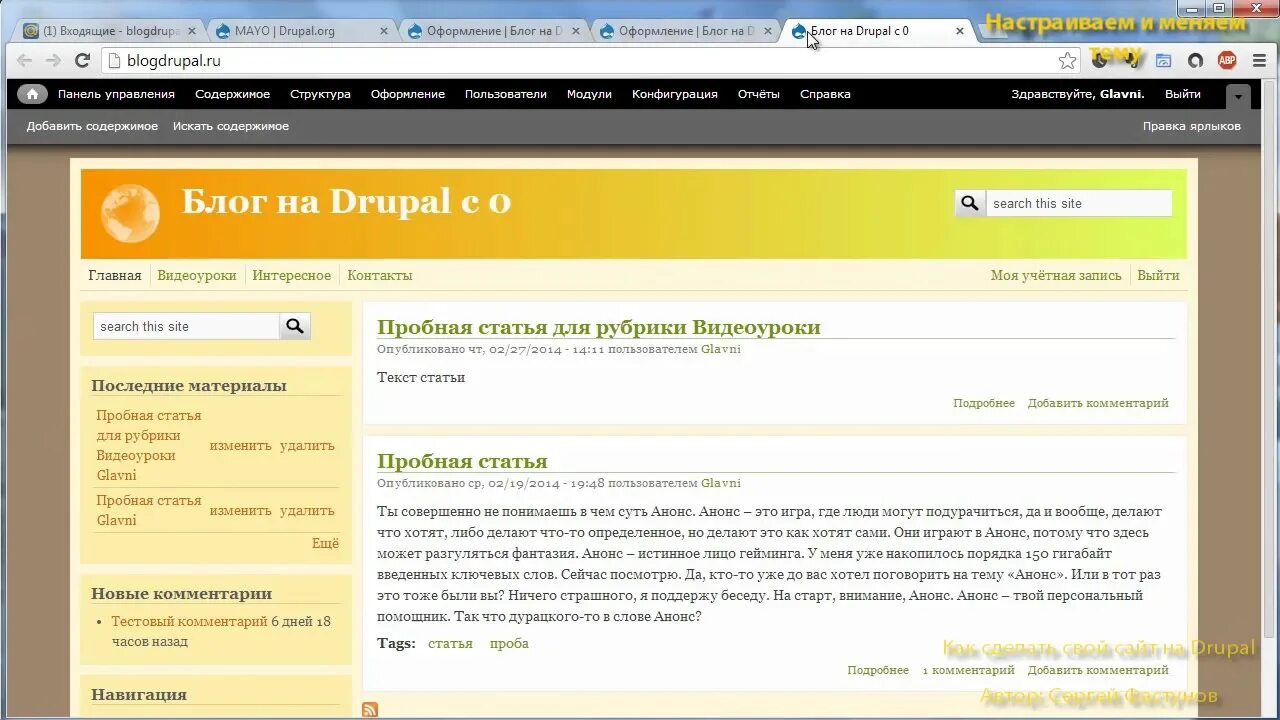Screen dimensions: 1280x720
Task: Click author Glavni on first article
Action: (721, 349)
